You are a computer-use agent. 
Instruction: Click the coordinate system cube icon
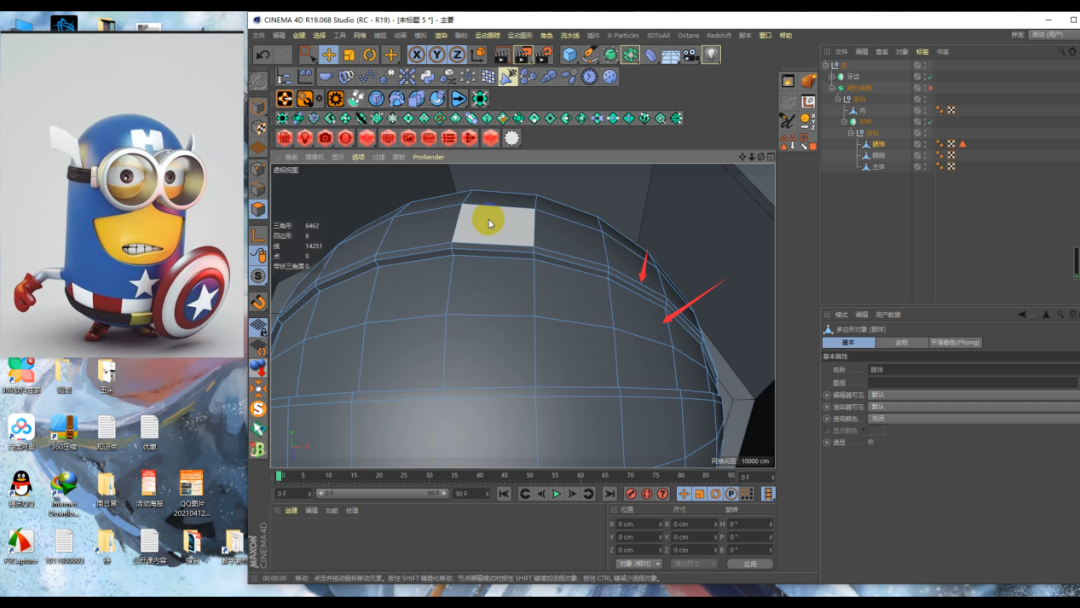pyautogui.click(x=477, y=54)
